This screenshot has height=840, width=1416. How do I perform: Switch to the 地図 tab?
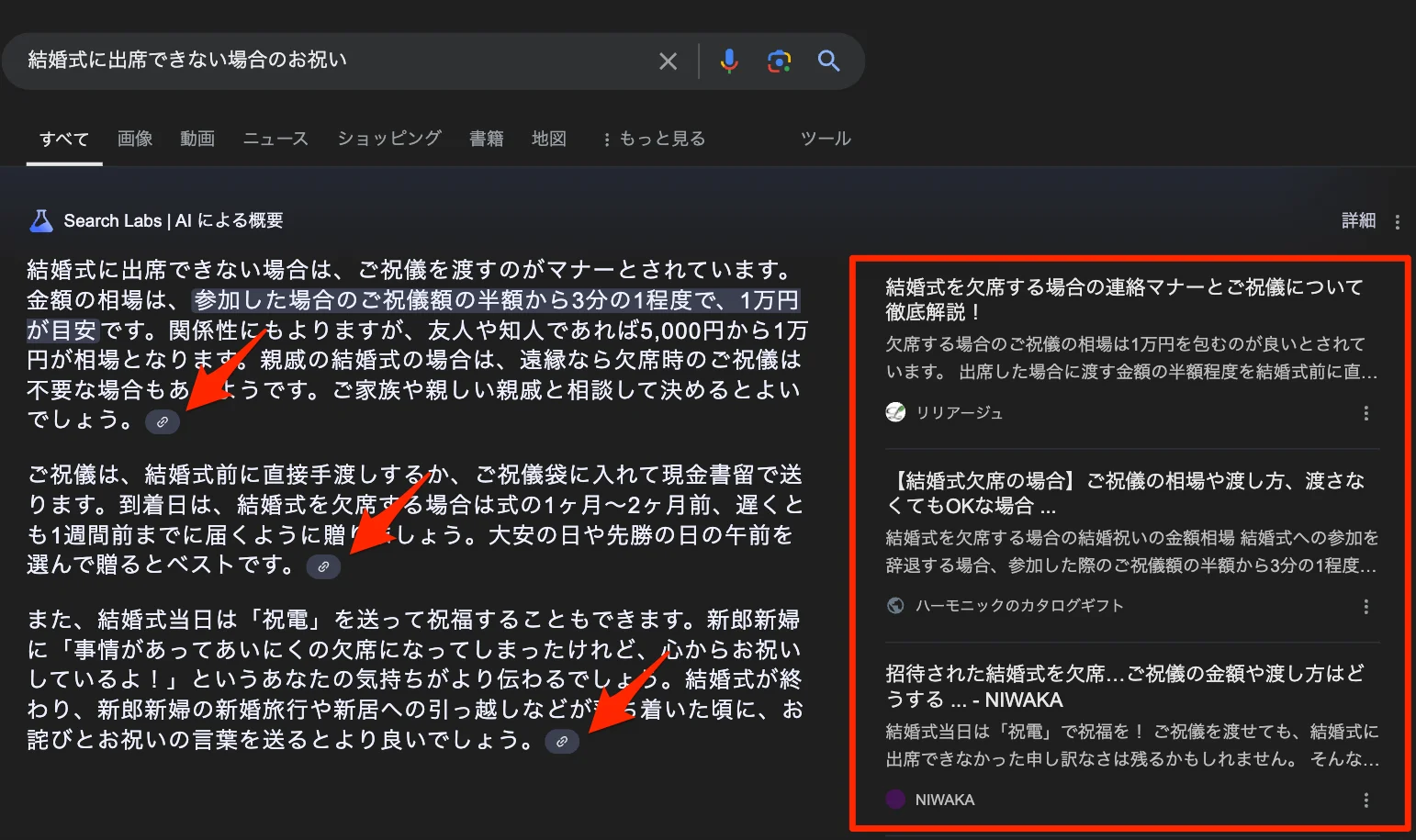[x=549, y=139]
